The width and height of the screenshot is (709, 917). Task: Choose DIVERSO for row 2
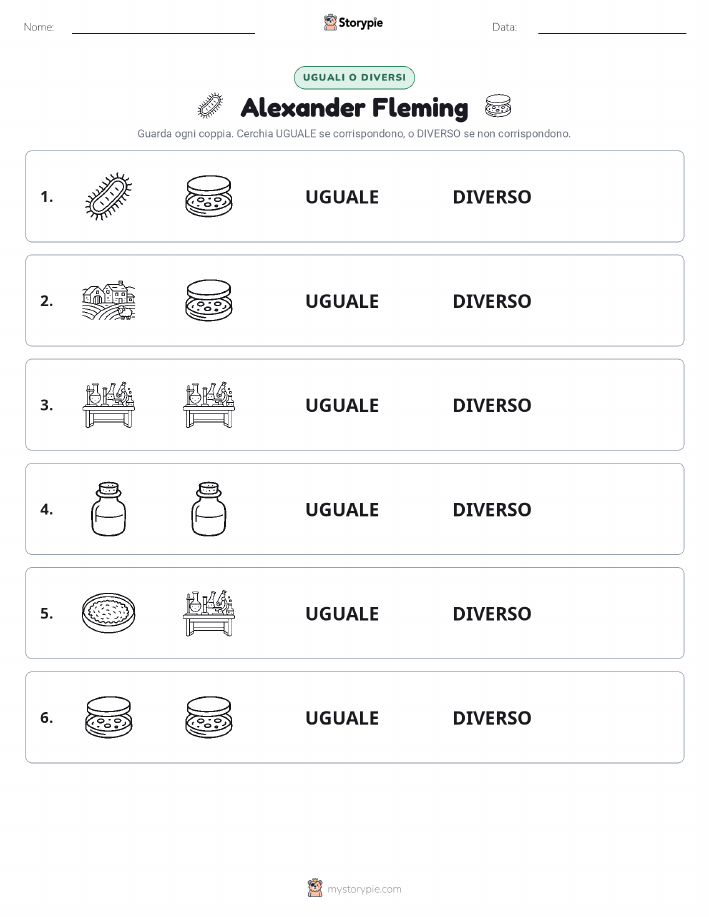[492, 301]
